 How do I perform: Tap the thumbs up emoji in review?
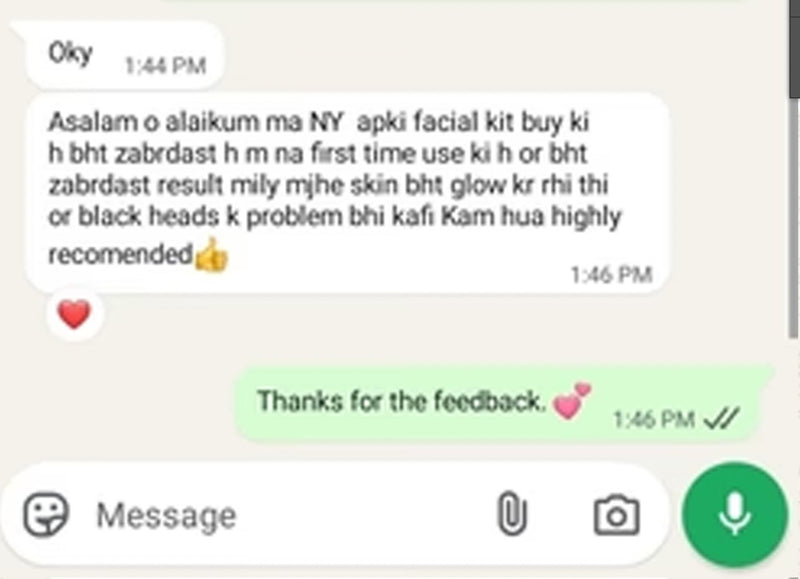(211, 256)
